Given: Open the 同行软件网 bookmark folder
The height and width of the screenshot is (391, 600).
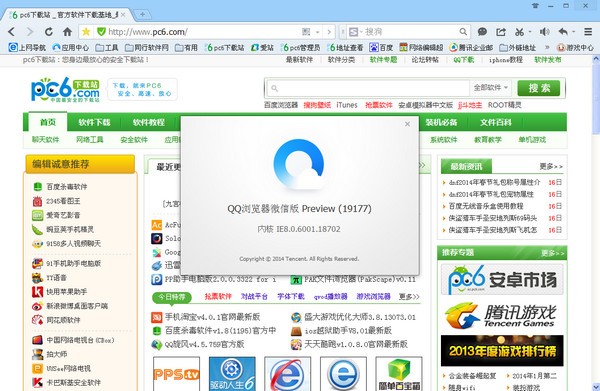Looking at the screenshot, I should [x=147, y=47].
